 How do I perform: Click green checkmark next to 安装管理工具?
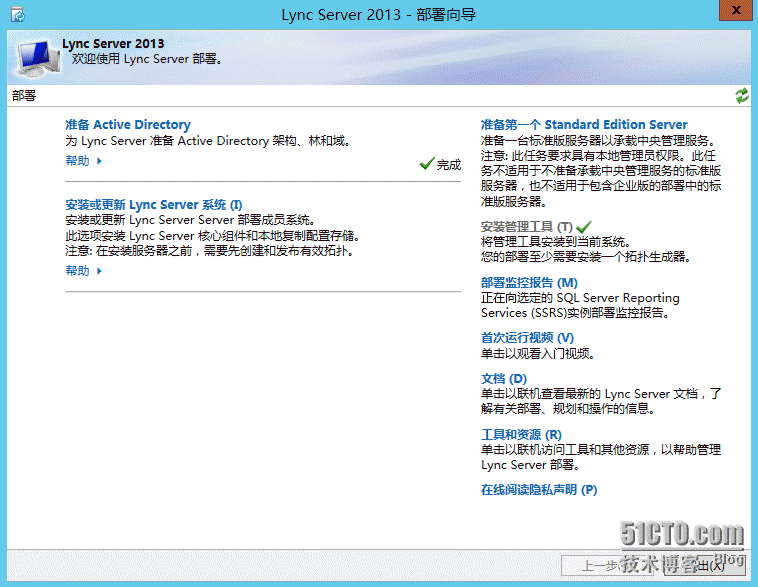(583, 226)
